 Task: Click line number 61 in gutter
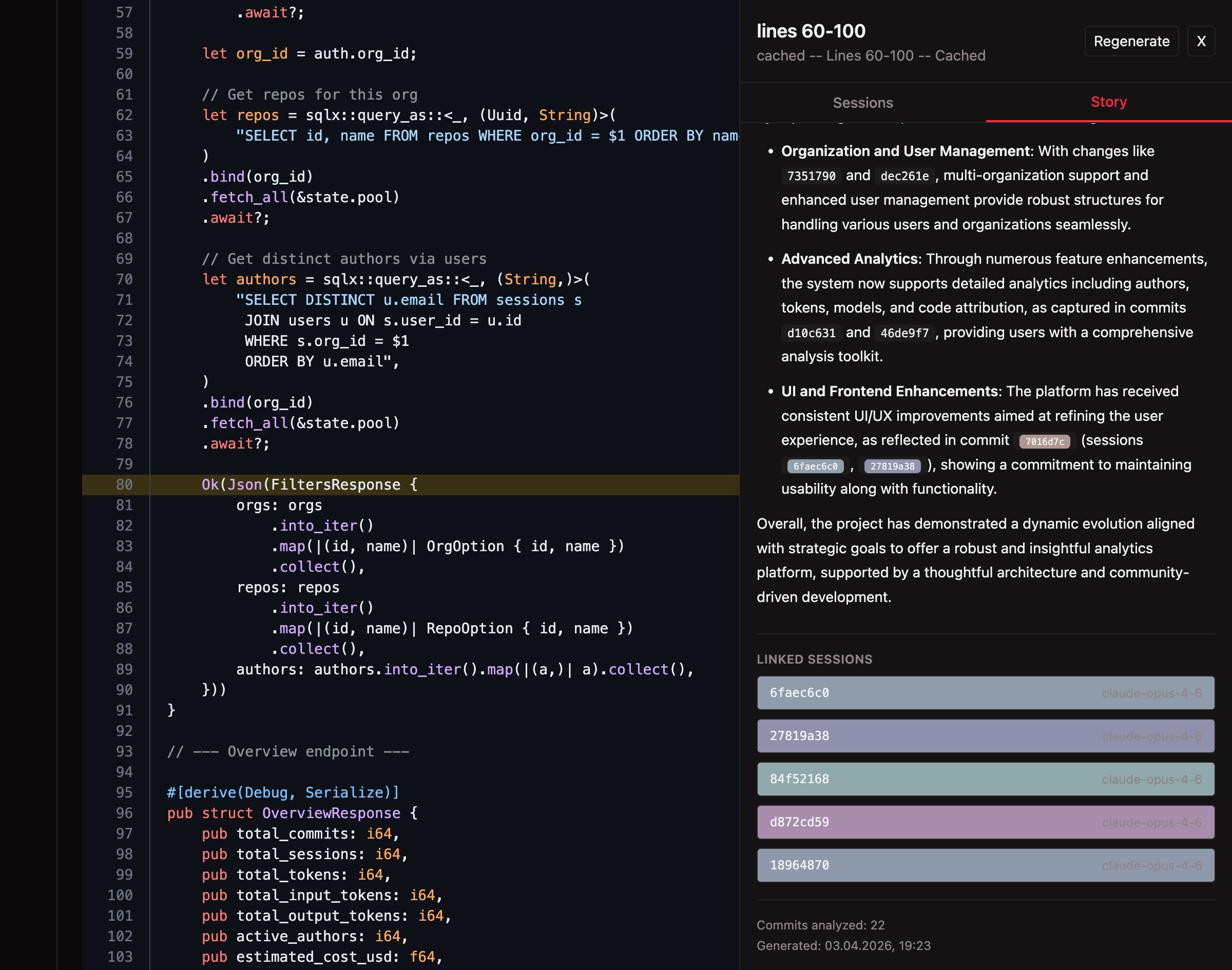(x=124, y=94)
